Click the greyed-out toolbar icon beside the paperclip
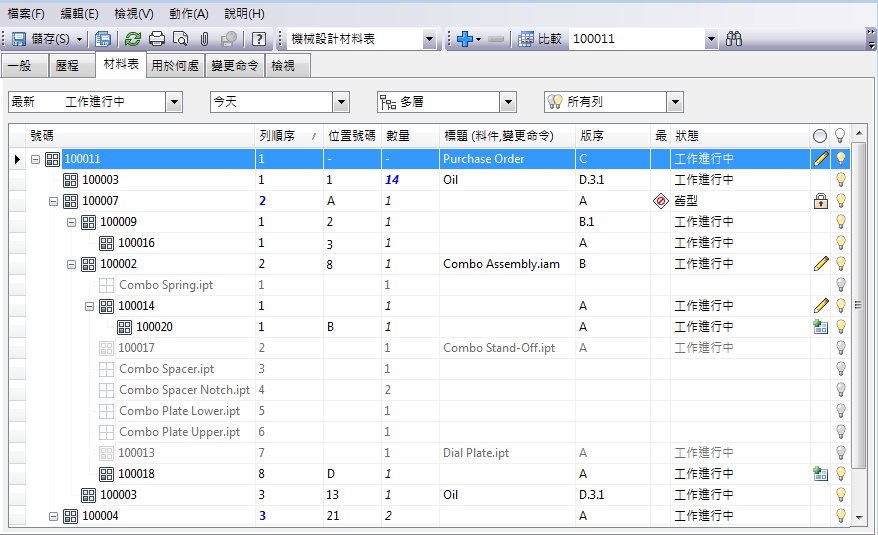Screen dimensions: 878x535 pos(228,39)
